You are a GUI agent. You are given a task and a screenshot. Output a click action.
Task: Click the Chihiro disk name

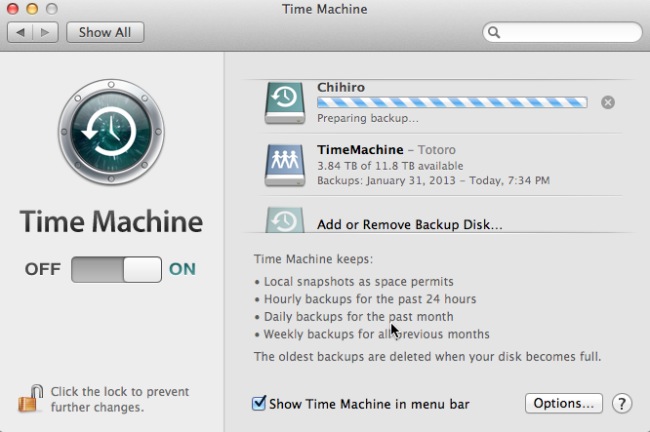click(341, 87)
